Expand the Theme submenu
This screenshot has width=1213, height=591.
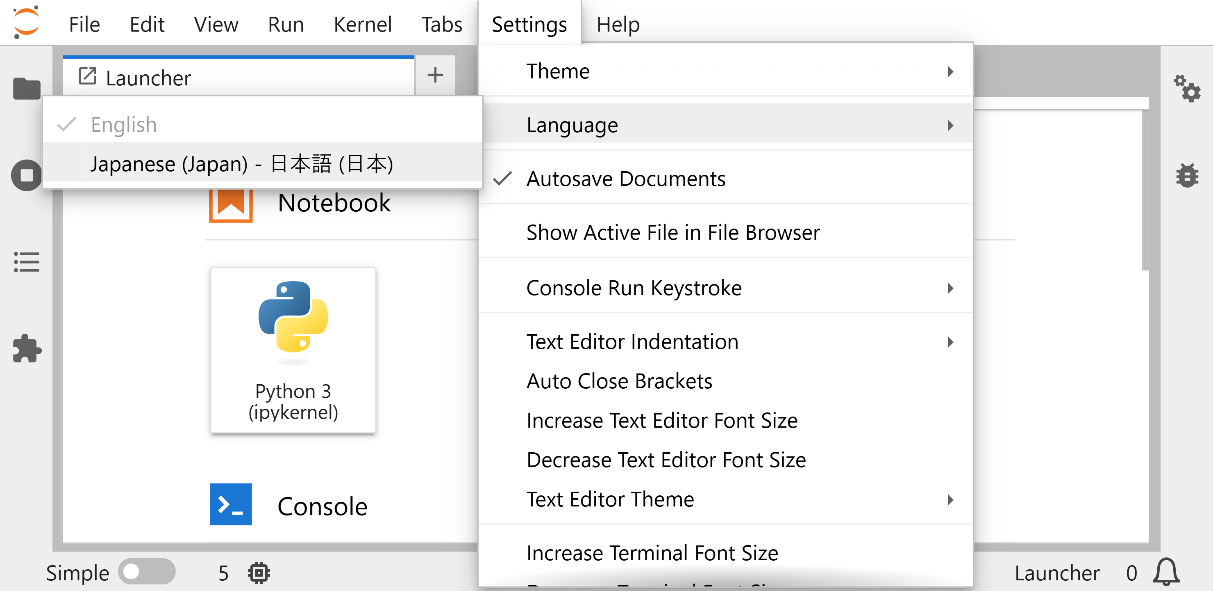point(725,71)
